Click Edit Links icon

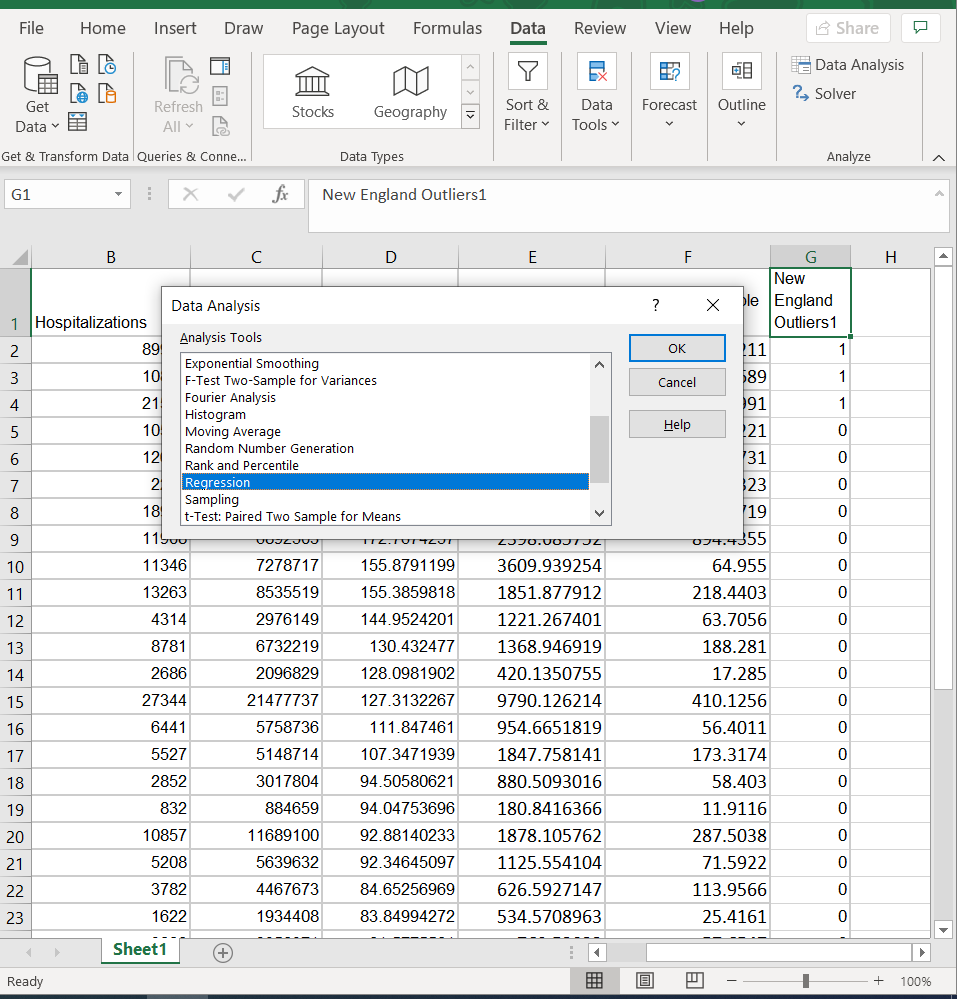click(220, 126)
